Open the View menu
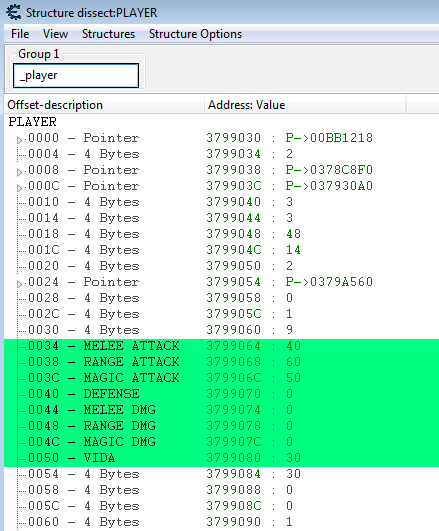 (55, 34)
